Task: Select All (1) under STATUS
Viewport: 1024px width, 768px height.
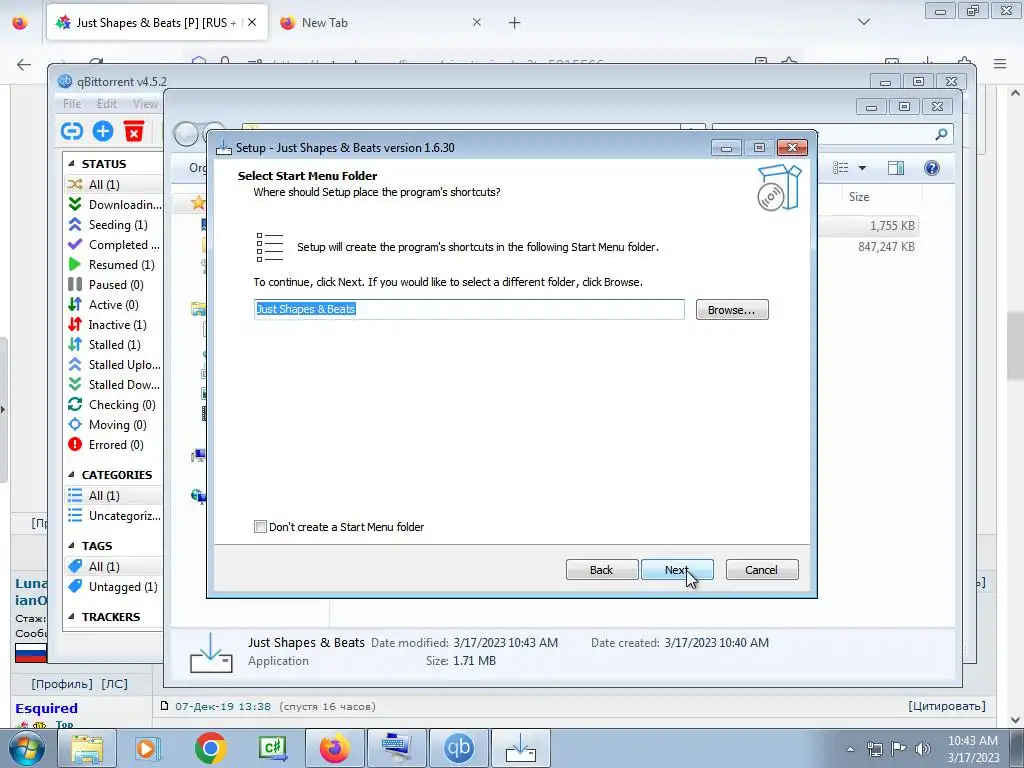Action: click(x=114, y=184)
